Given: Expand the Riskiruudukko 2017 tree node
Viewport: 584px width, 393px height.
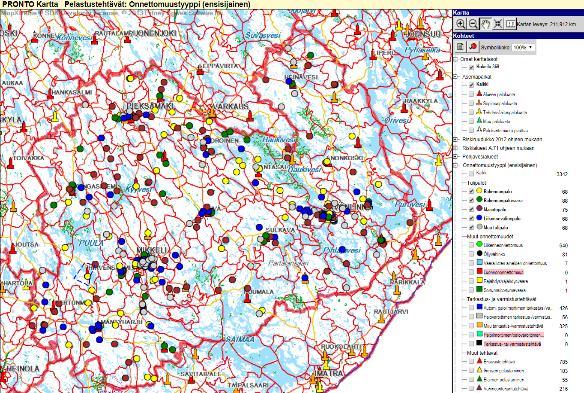Looking at the screenshot, I should [456, 139].
